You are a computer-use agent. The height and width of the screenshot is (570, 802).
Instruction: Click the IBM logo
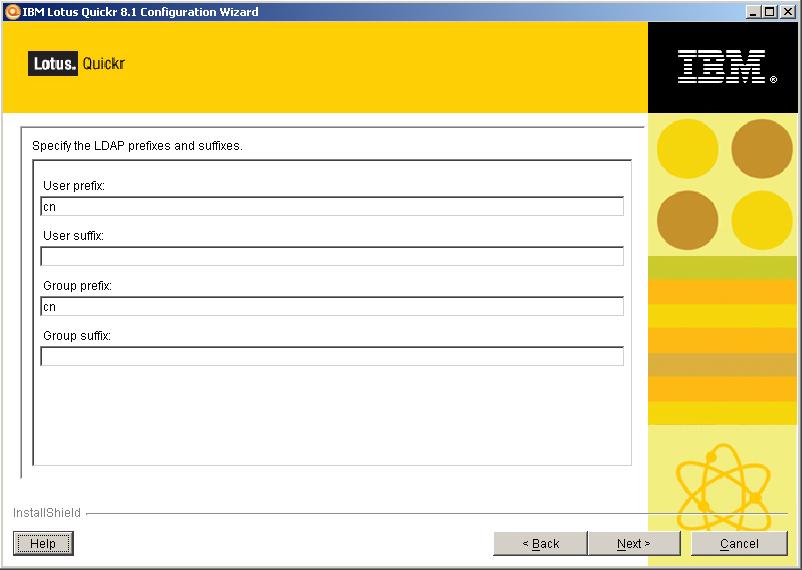pos(726,67)
